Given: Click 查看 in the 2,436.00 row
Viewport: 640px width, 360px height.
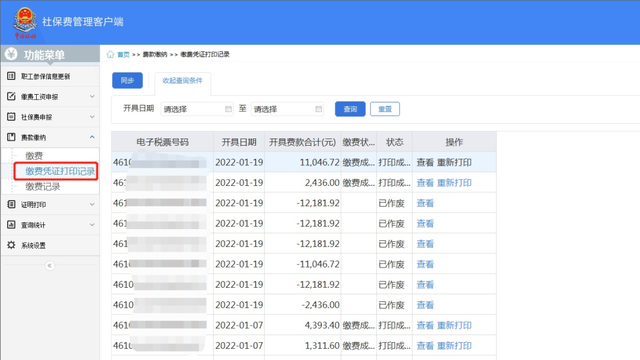Looking at the screenshot, I should (x=425, y=183).
